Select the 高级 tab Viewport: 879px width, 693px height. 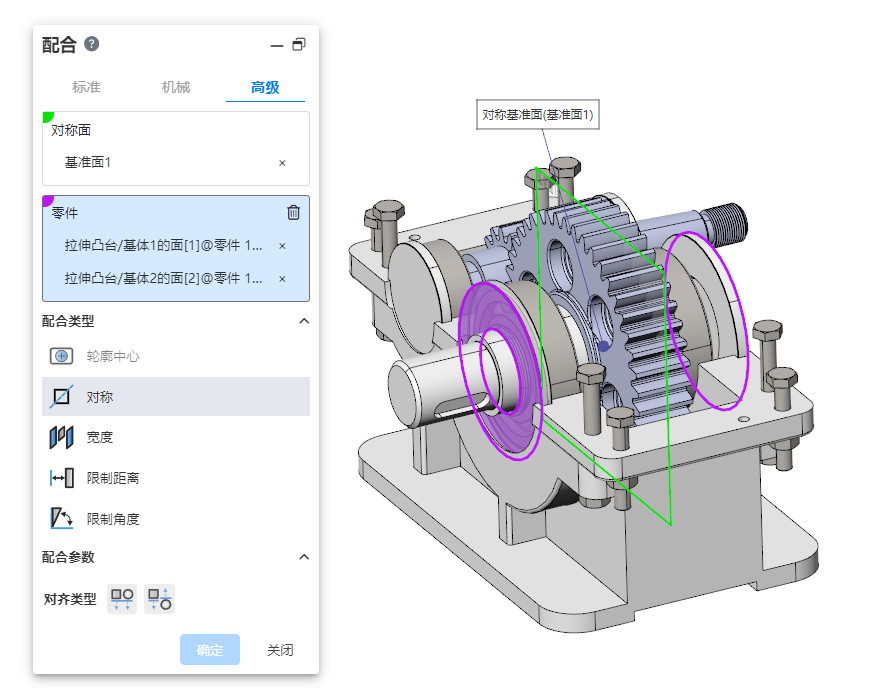pyautogui.click(x=265, y=88)
